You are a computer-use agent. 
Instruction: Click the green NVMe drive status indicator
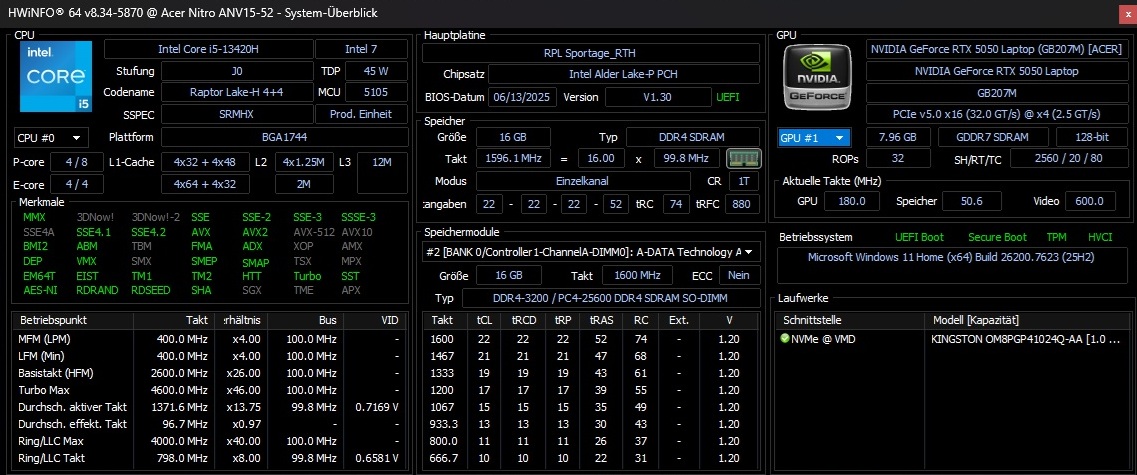coord(785,339)
